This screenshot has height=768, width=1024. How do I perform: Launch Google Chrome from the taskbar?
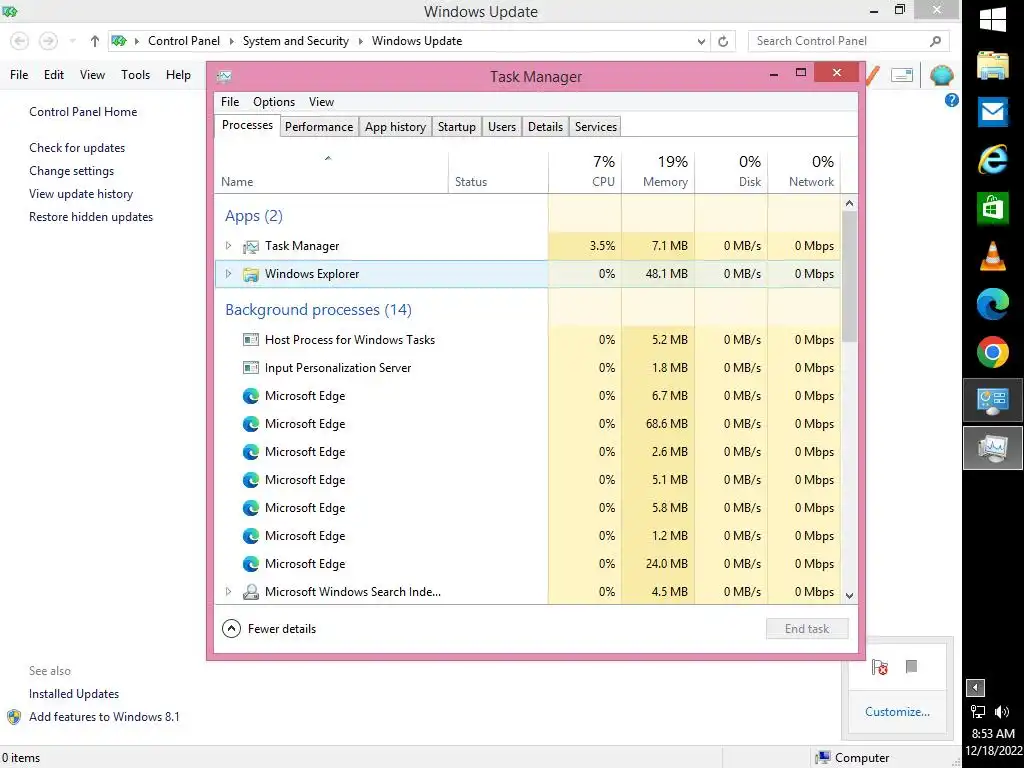[993, 353]
